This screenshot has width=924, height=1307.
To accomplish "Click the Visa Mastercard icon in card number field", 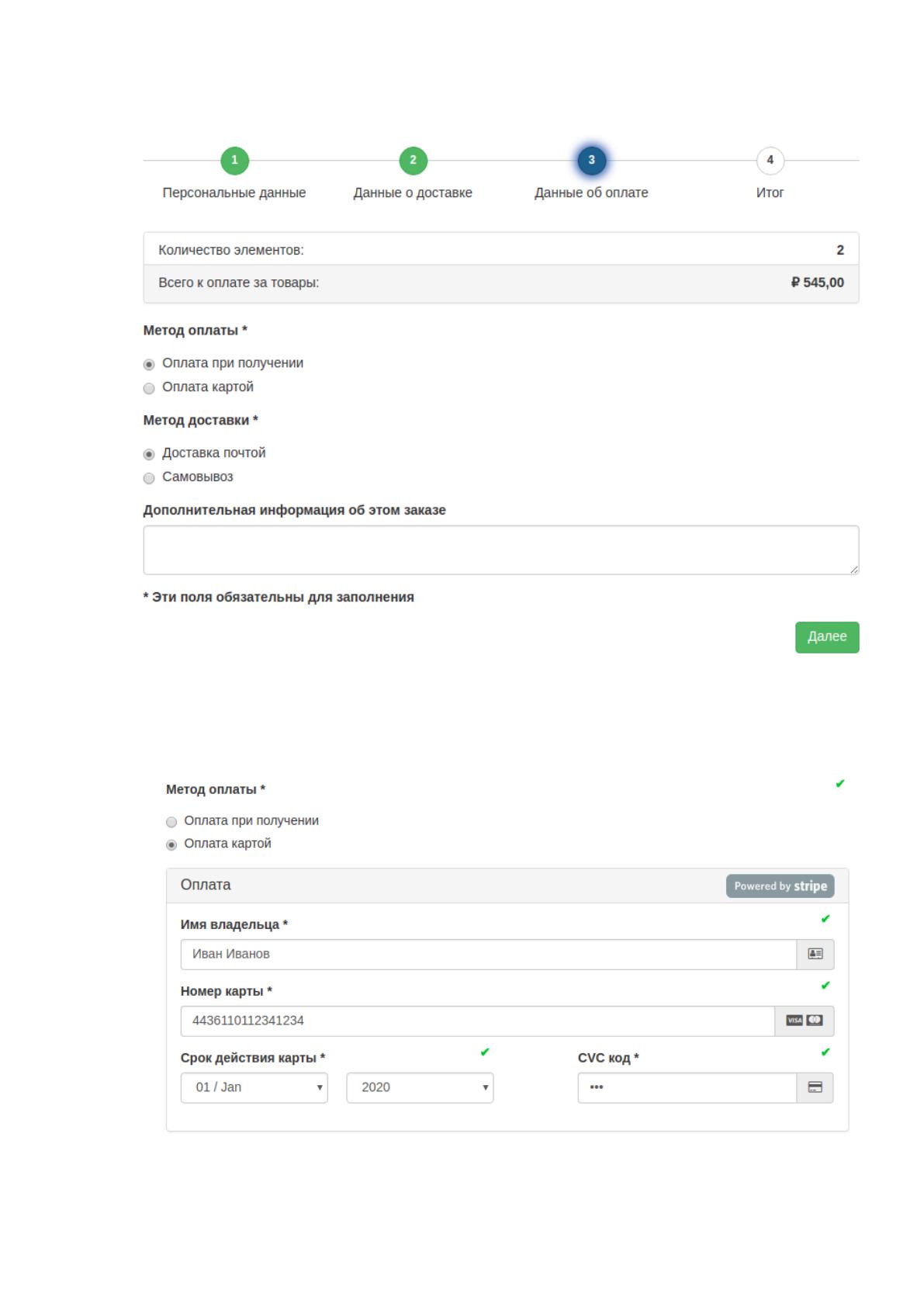I will click(804, 1021).
